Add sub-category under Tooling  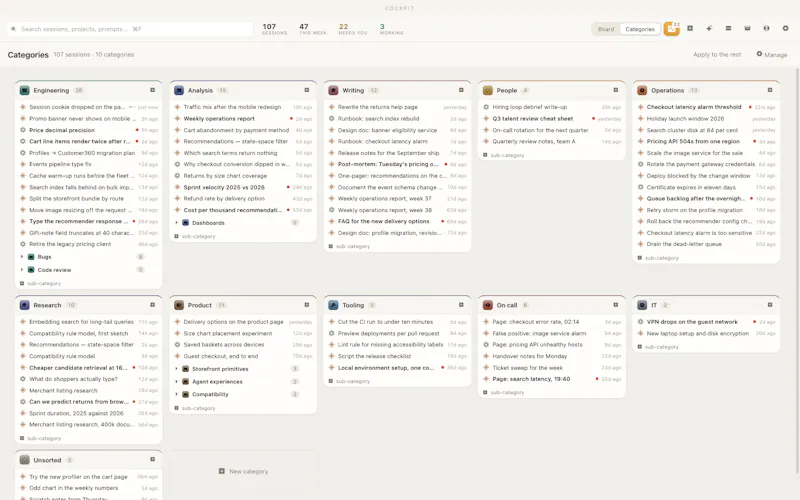pos(349,381)
